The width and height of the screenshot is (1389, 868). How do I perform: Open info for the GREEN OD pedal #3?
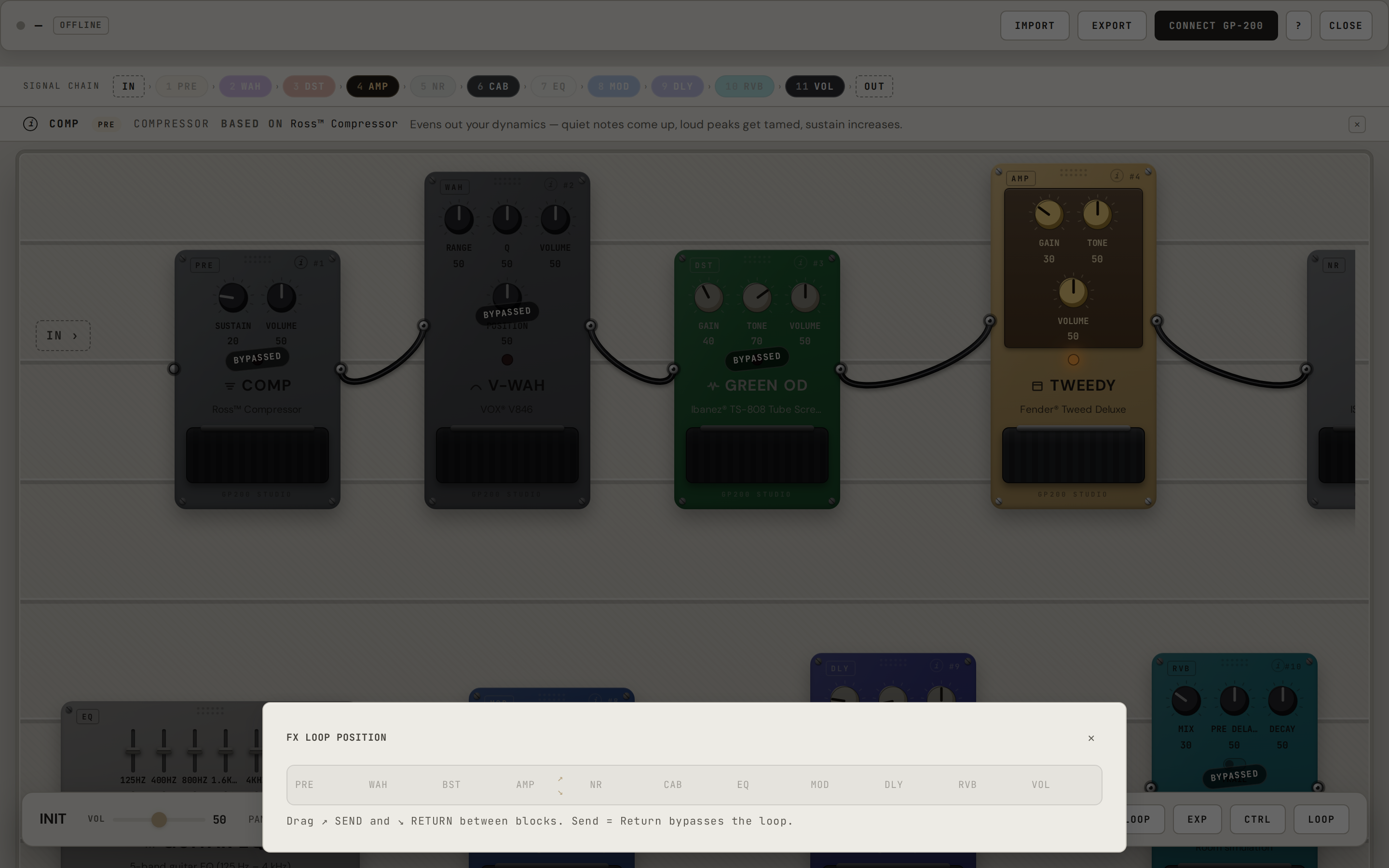(x=801, y=262)
